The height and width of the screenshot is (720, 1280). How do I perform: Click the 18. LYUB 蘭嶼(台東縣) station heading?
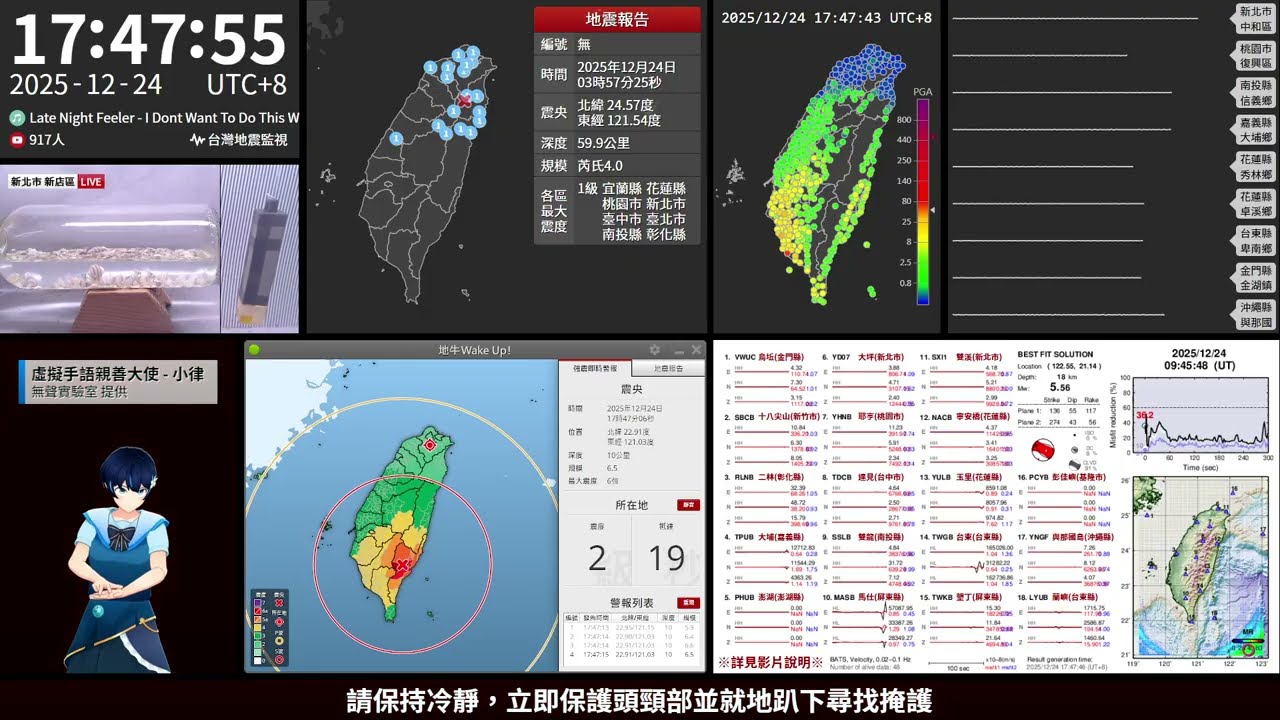pos(1057,598)
